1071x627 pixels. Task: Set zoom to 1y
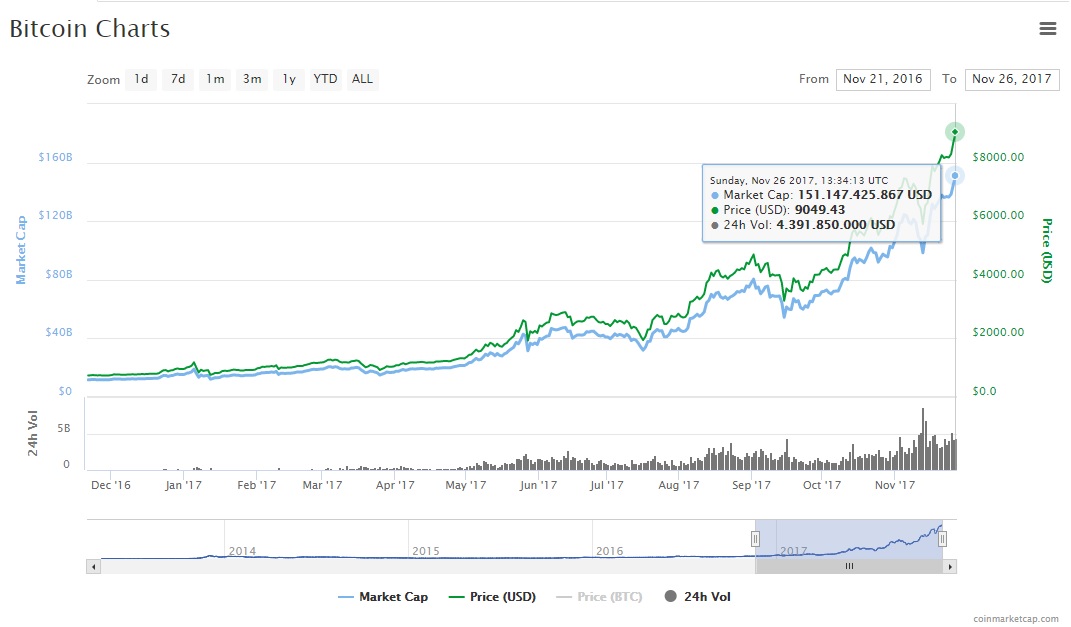(x=289, y=79)
